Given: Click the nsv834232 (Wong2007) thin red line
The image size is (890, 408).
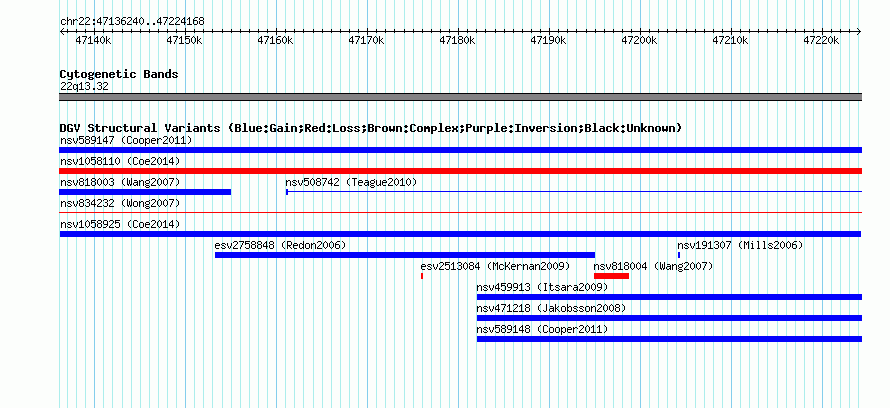Looking at the screenshot, I should 460,212.
